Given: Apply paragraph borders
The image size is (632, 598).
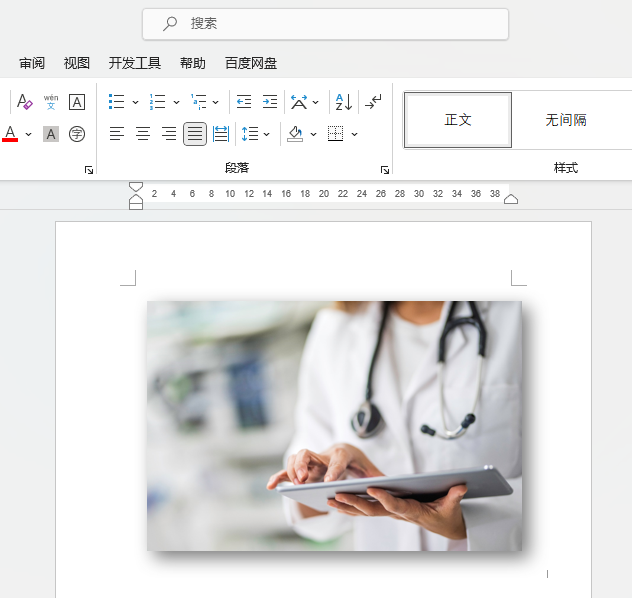Looking at the screenshot, I should (335, 134).
